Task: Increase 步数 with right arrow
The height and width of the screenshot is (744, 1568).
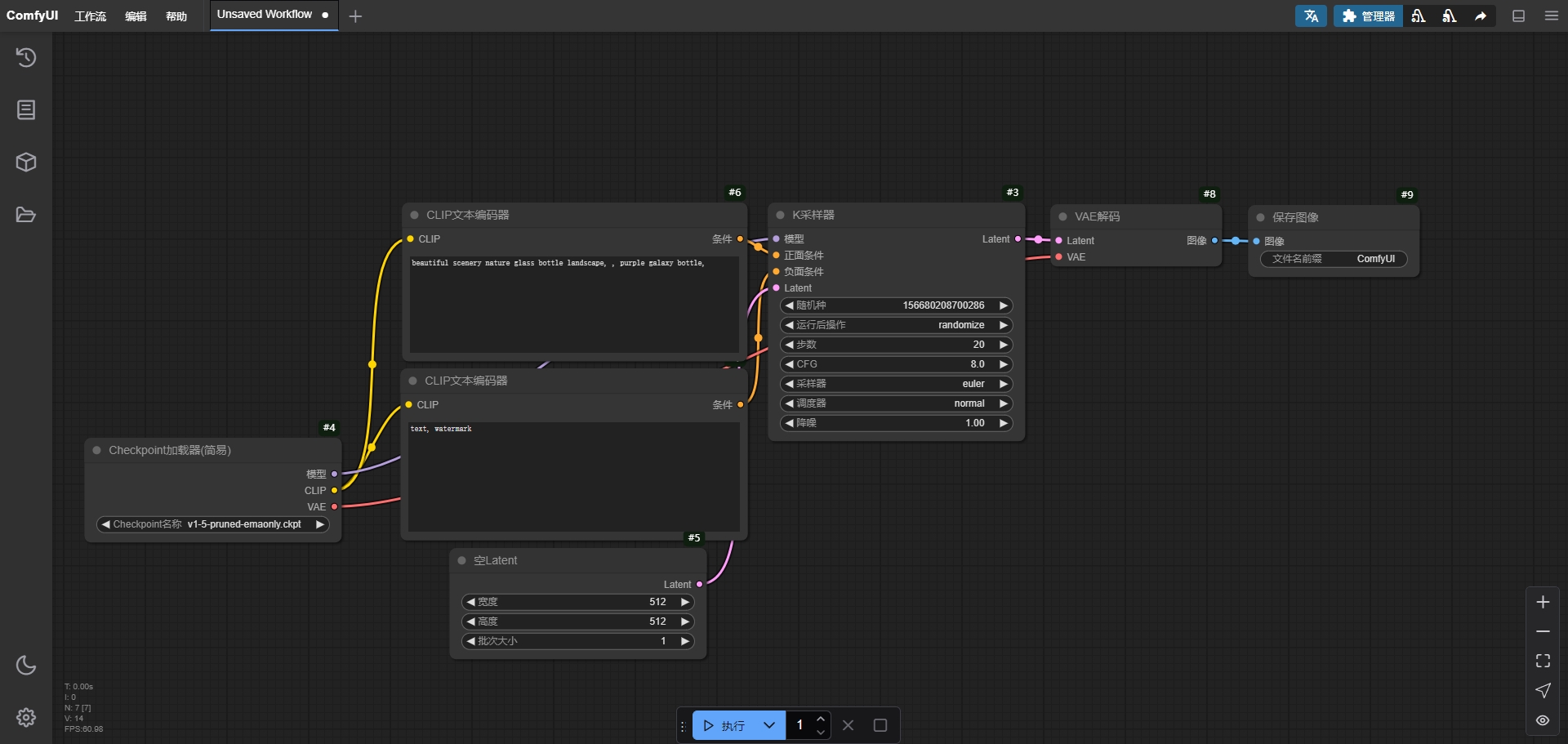Action: (x=1004, y=345)
